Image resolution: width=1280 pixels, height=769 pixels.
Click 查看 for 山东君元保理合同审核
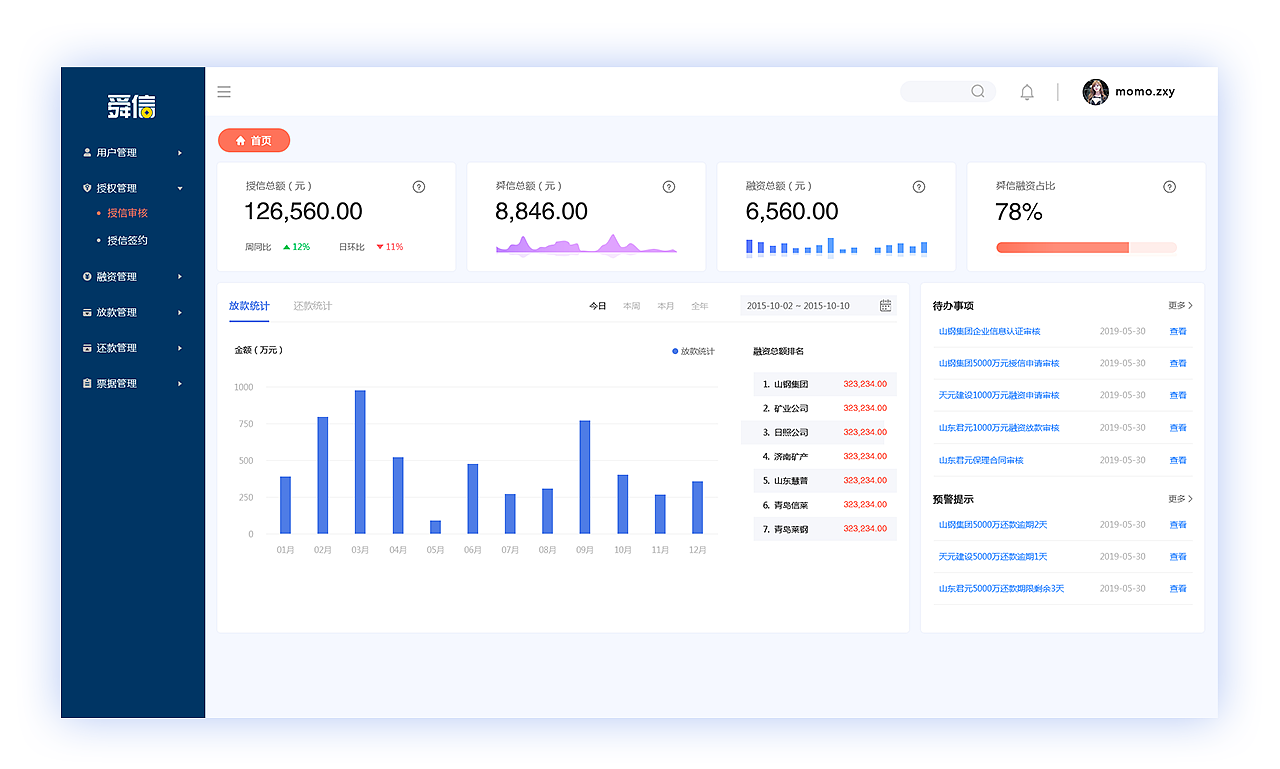click(x=1178, y=461)
